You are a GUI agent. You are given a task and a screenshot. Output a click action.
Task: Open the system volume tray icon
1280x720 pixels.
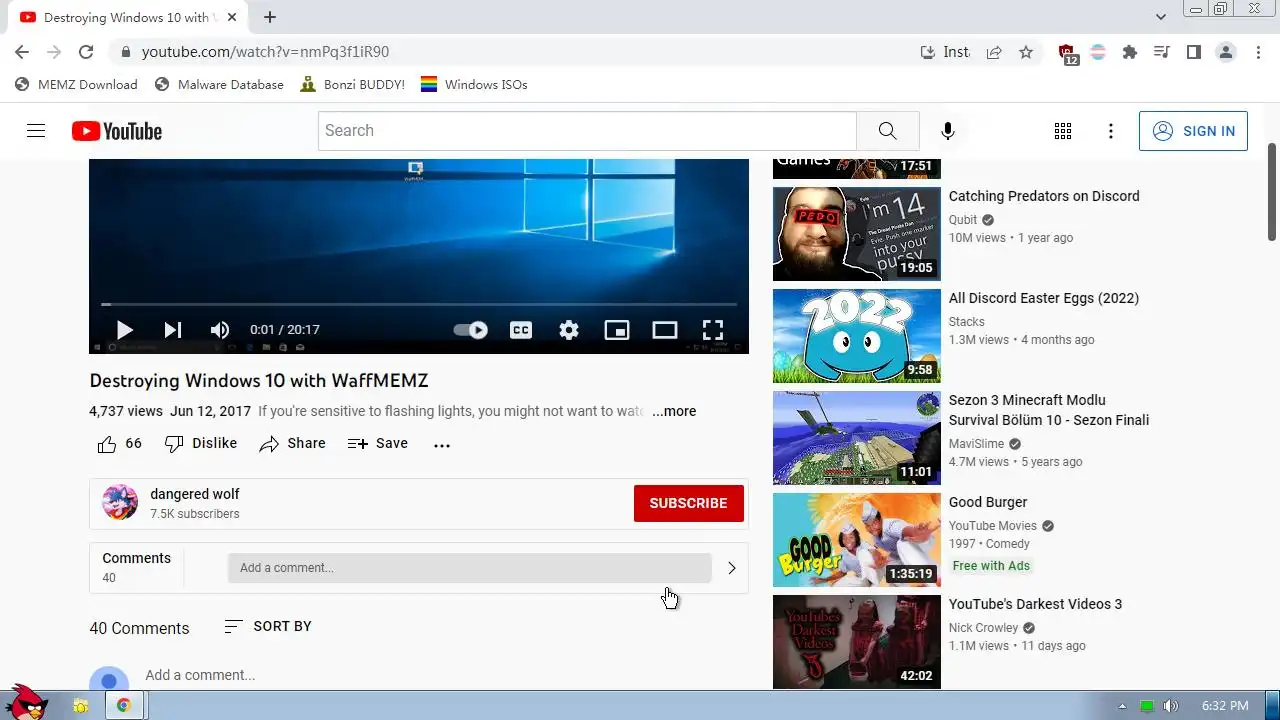1171,706
